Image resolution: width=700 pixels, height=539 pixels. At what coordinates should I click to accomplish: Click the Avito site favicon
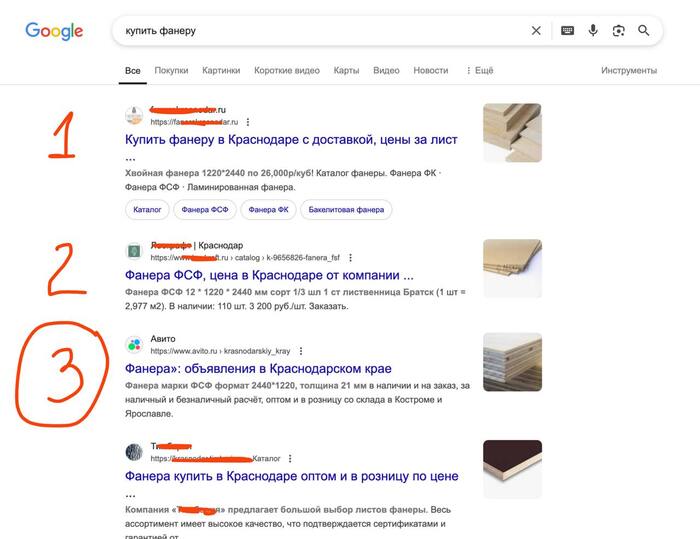click(134, 345)
